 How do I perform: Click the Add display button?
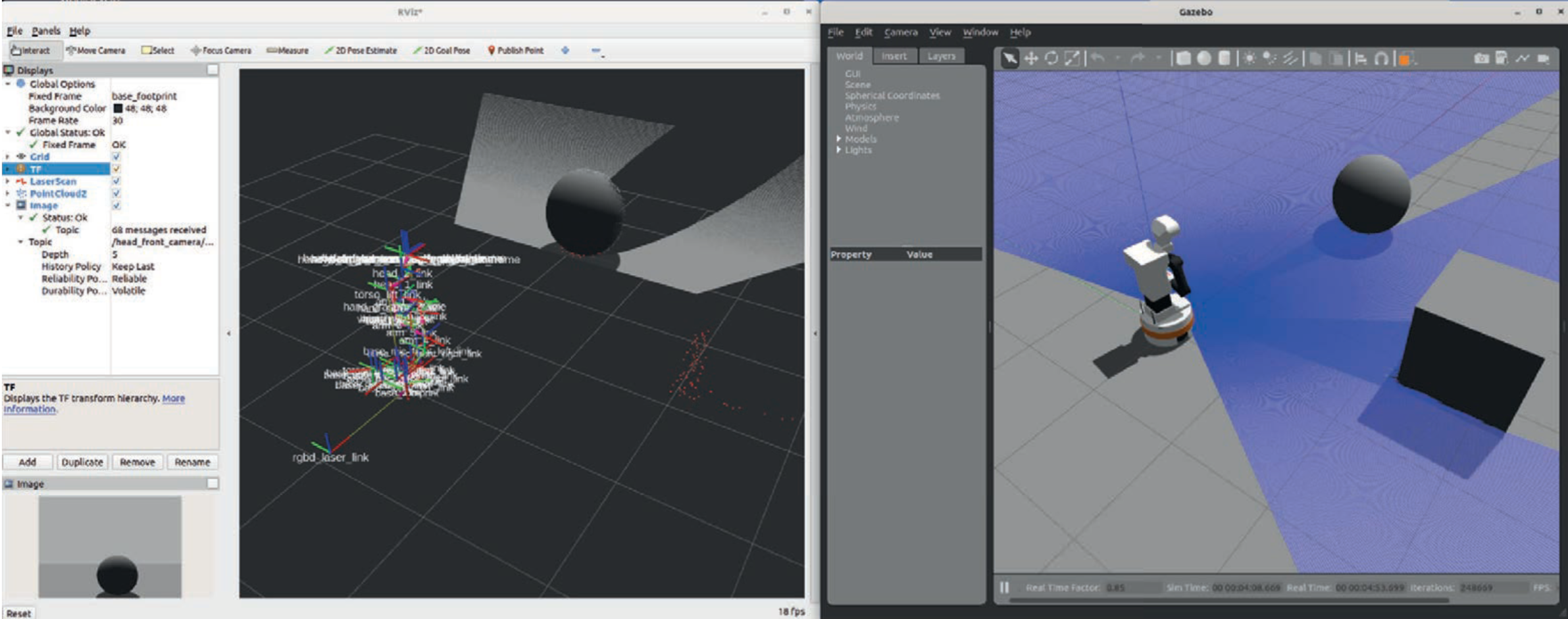[x=28, y=462]
